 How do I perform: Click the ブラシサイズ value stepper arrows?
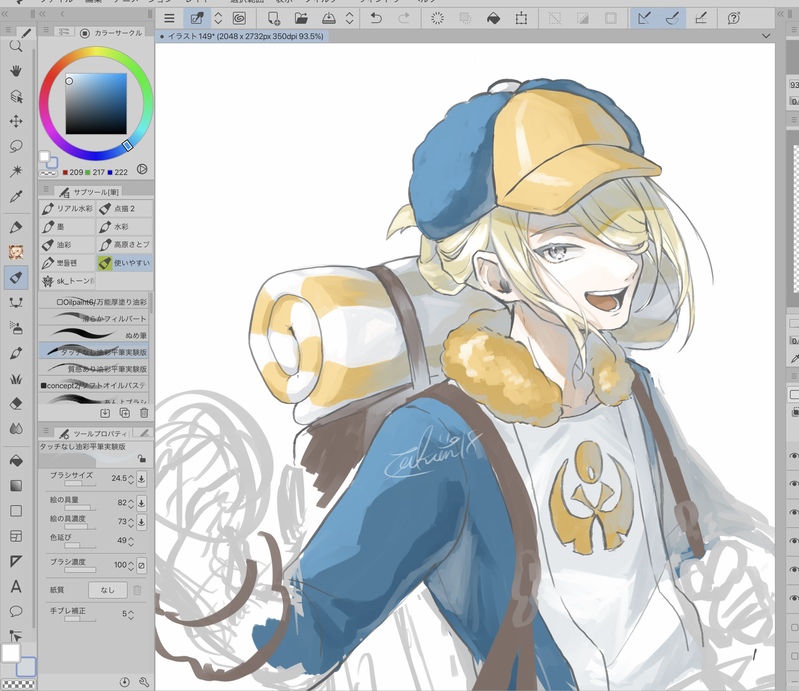click(131, 479)
